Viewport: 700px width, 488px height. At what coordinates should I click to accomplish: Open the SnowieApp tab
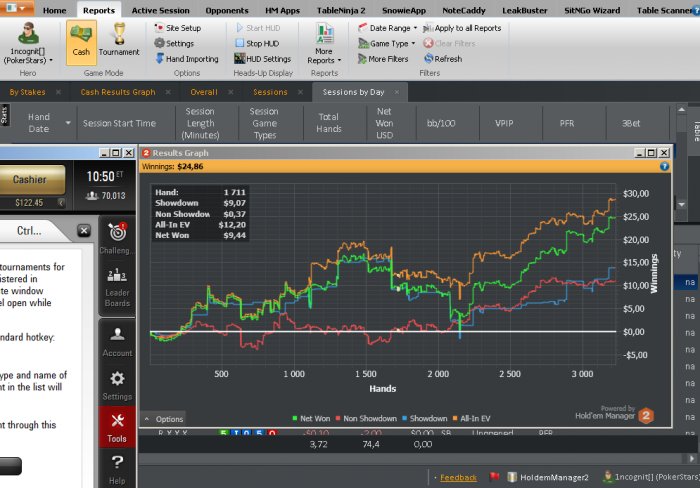pos(404,10)
